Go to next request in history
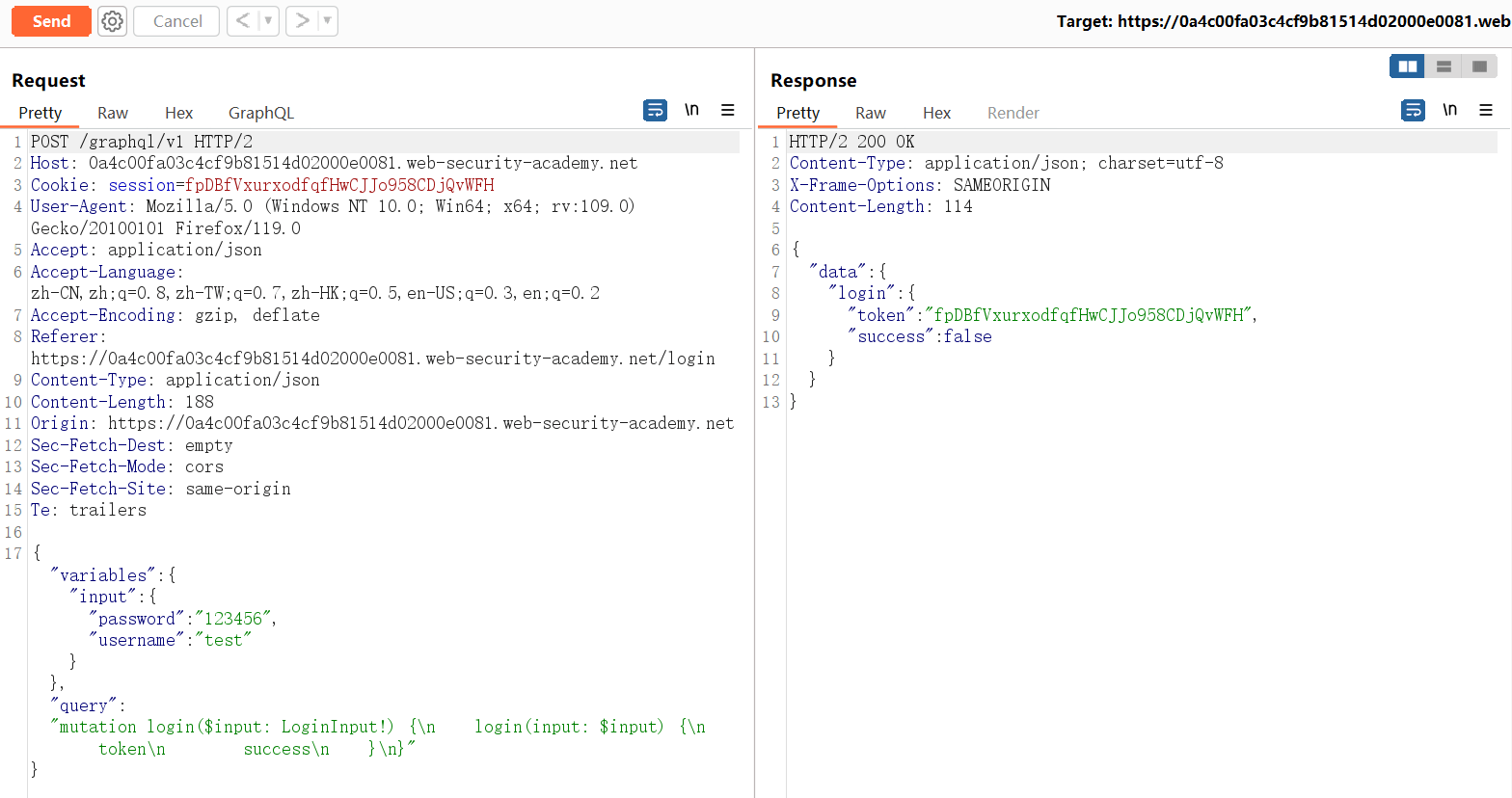 pyautogui.click(x=302, y=21)
